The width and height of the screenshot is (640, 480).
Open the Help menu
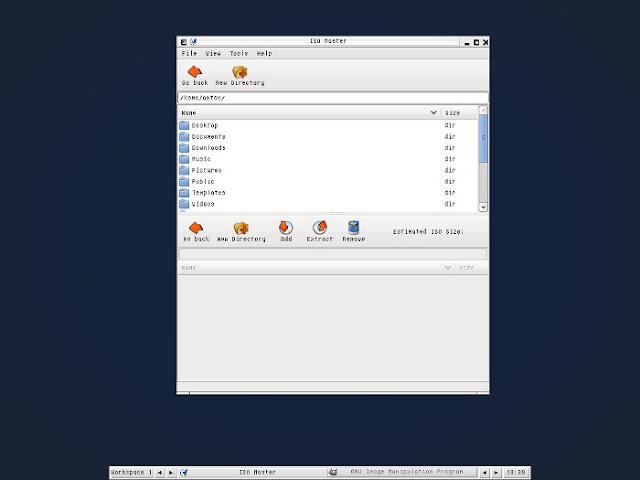coord(264,53)
